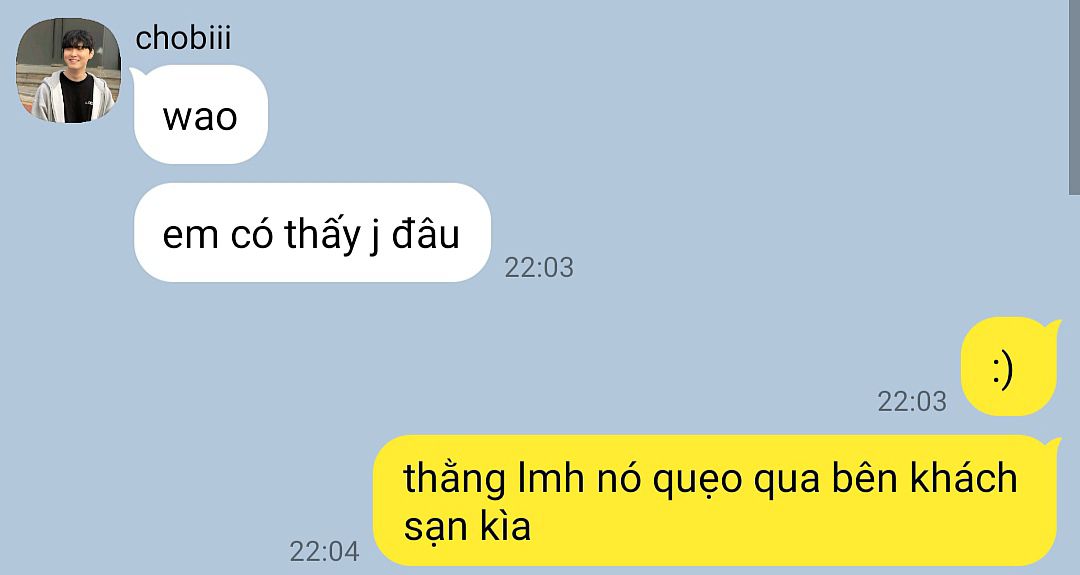Image resolution: width=1080 pixels, height=575 pixels.
Task: Click the word "thằng" in the yellow message
Action: [455, 479]
